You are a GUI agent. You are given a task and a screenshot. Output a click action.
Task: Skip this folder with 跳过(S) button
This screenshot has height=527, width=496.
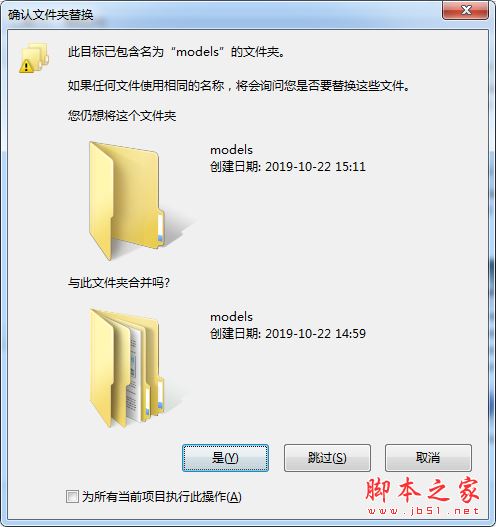327,458
